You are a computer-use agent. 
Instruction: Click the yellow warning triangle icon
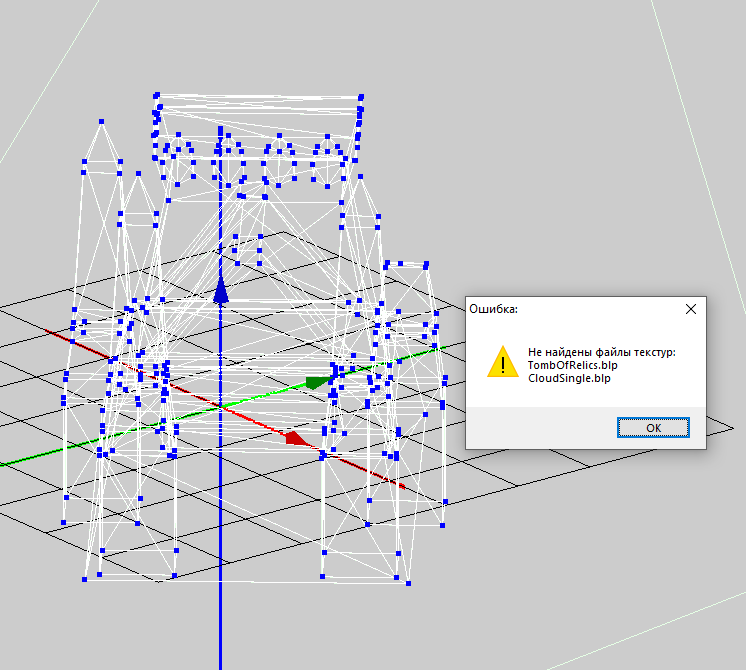503,363
